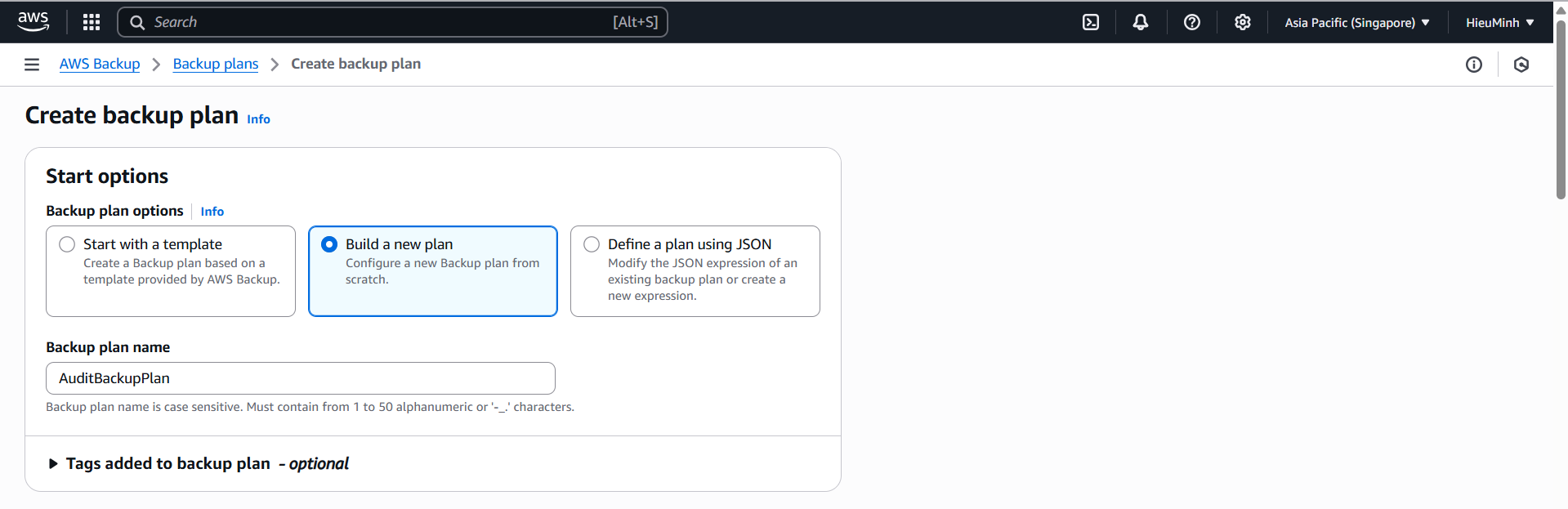Open the notifications bell
The width and height of the screenshot is (1568, 509).
pyautogui.click(x=1141, y=22)
